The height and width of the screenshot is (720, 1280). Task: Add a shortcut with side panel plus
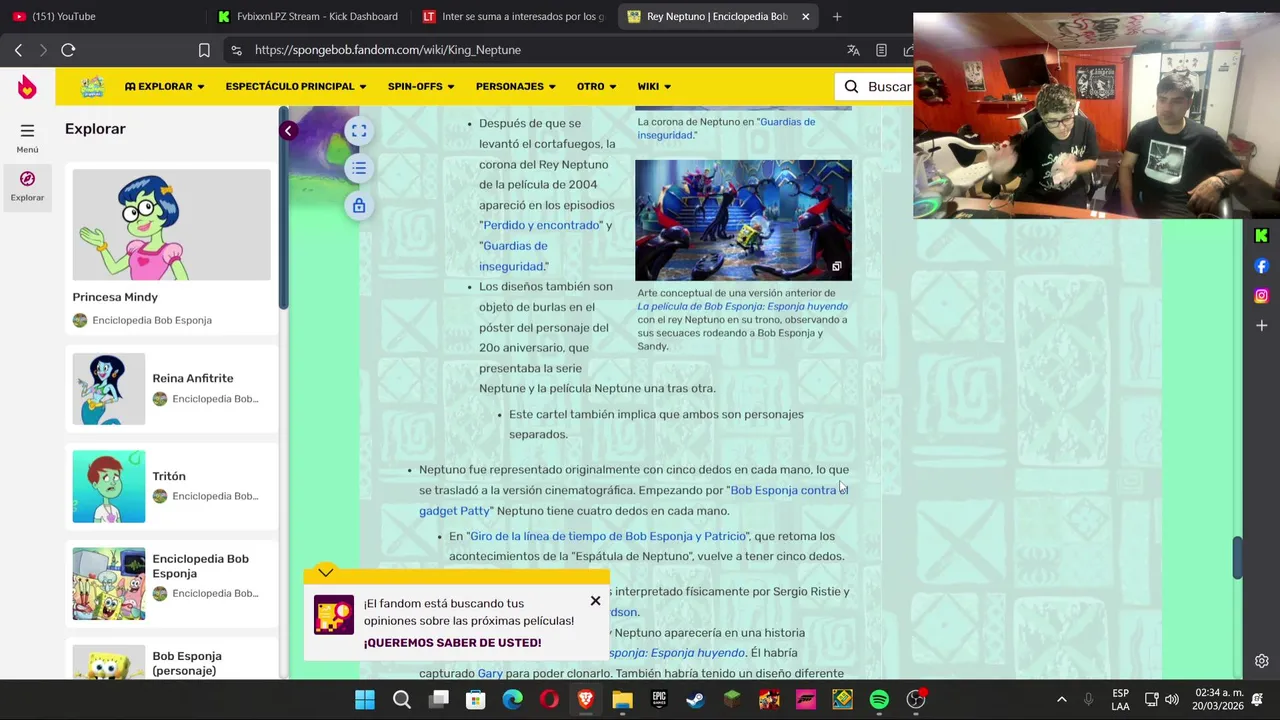tap(1261, 326)
